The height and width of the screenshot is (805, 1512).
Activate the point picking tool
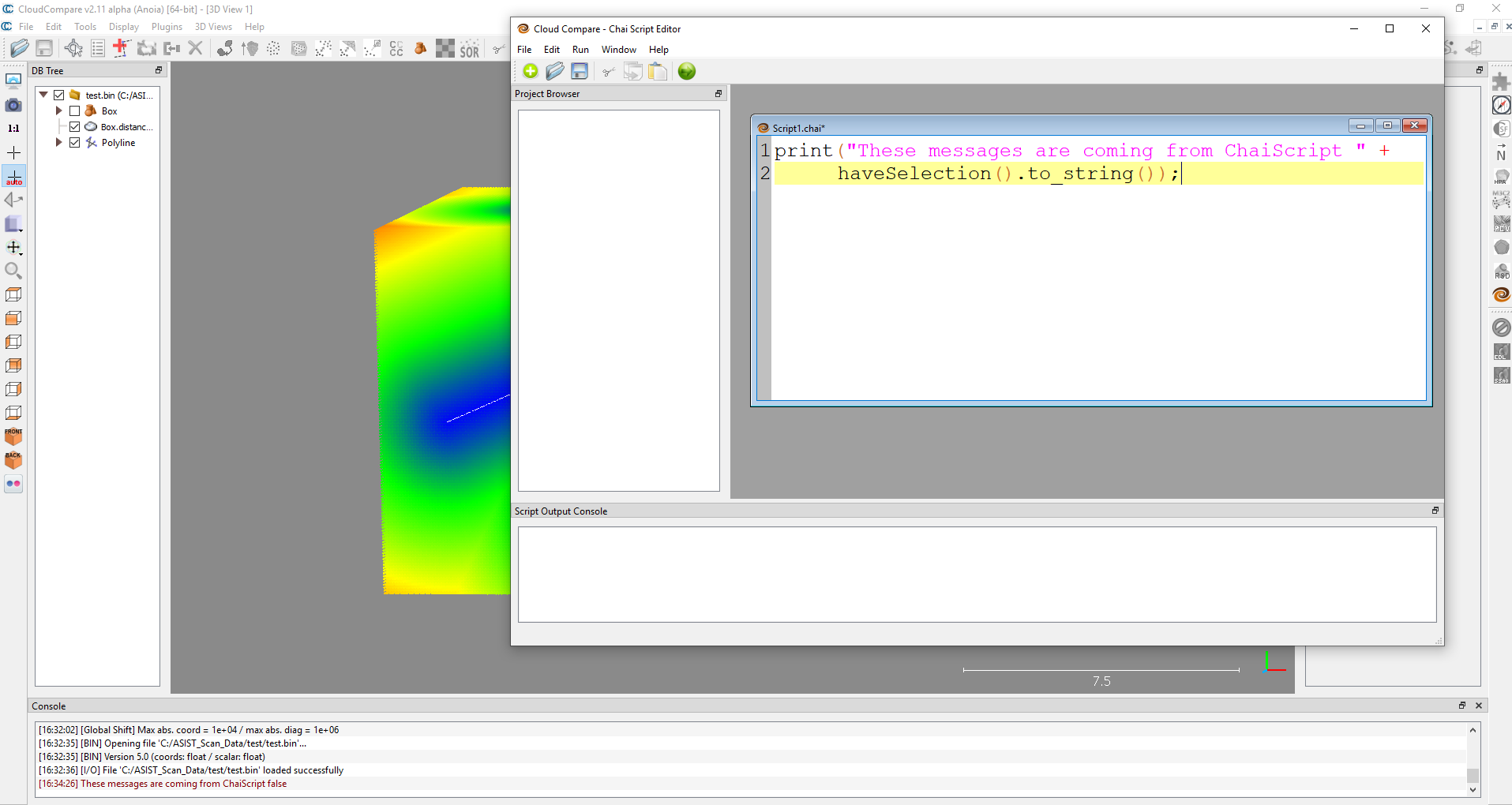[x=73, y=48]
